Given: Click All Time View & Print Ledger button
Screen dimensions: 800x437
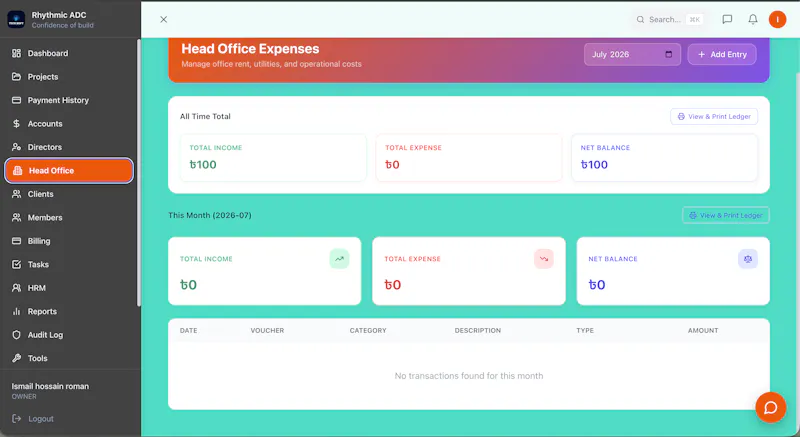Looking at the screenshot, I should pyautogui.click(x=714, y=116).
